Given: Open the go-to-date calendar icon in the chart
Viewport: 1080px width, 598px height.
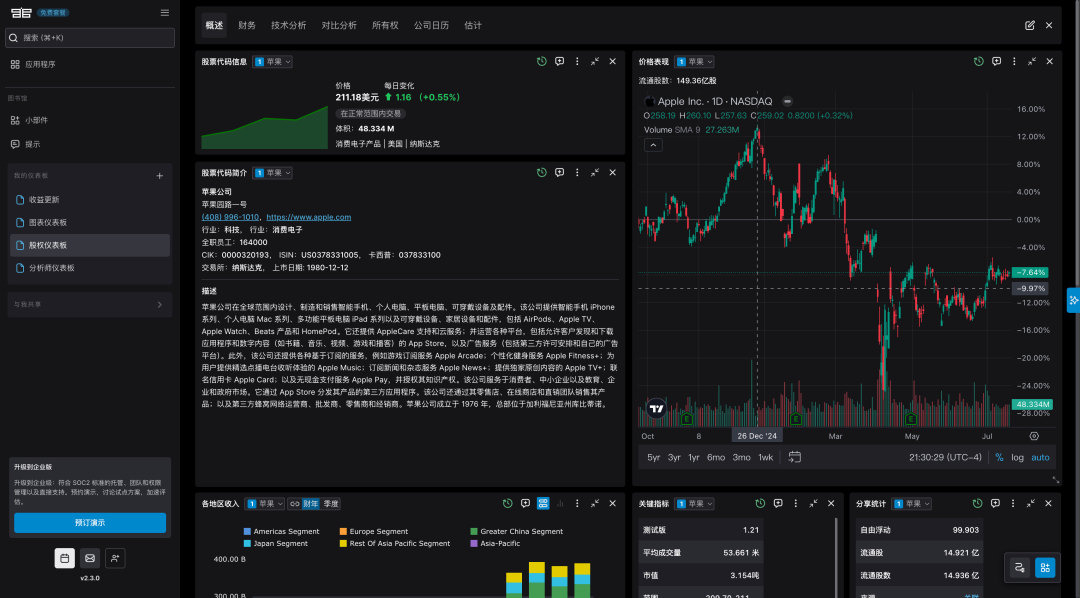Looking at the screenshot, I should [794, 457].
